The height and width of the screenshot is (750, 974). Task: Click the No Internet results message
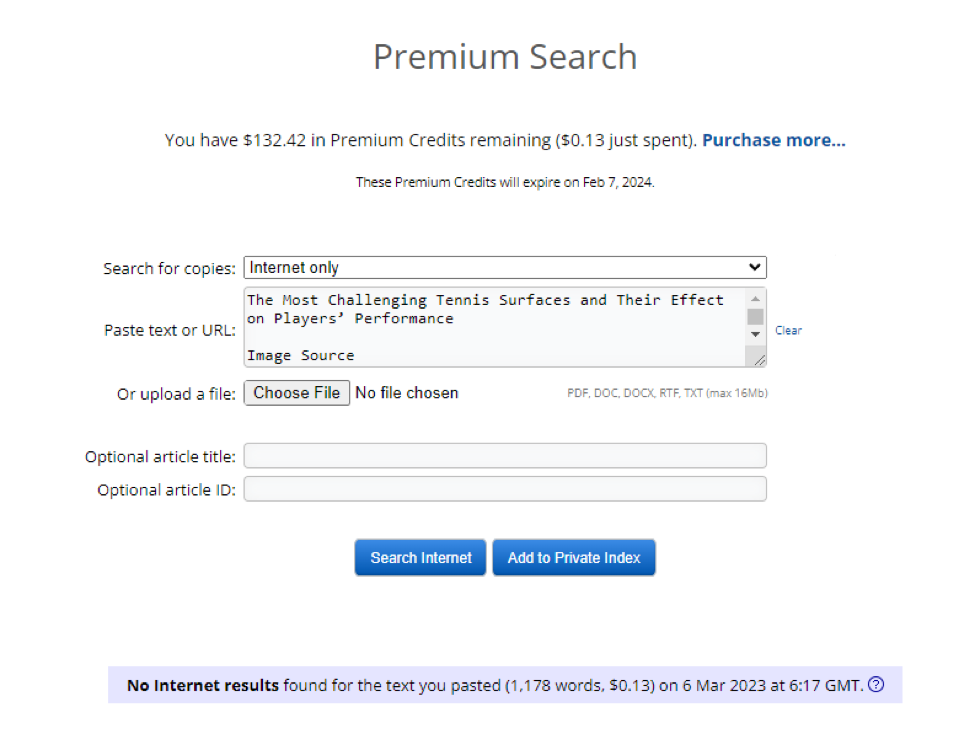[203, 686]
